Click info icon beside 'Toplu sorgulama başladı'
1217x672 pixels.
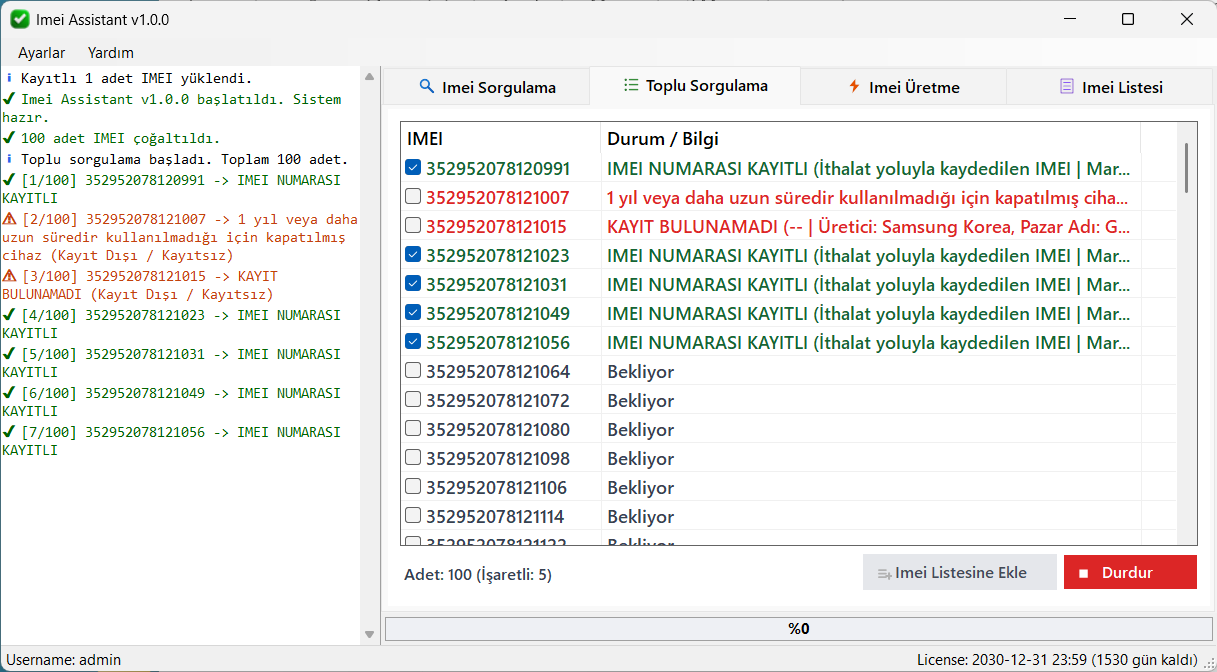9,159
